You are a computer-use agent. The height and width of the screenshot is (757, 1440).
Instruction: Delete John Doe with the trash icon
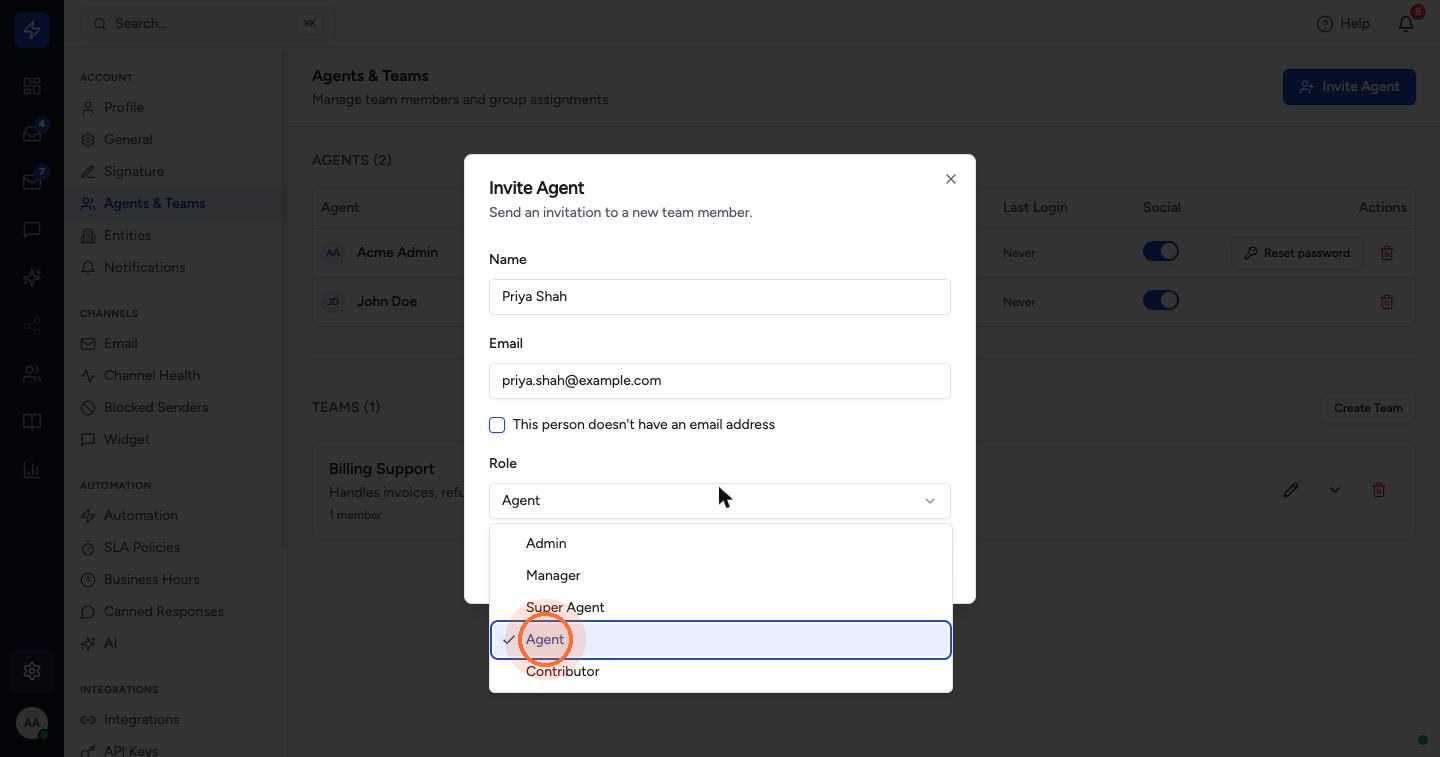pos(1387,301)
